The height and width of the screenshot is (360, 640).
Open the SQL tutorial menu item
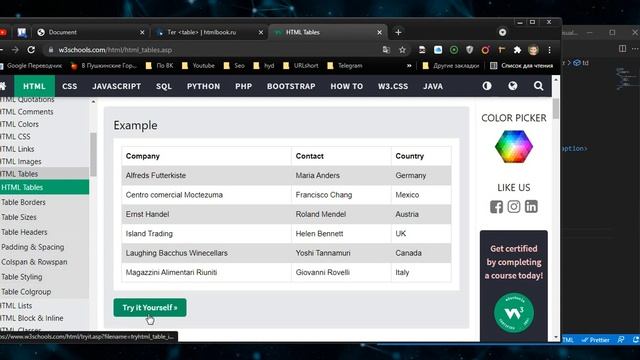coord(164,86)
